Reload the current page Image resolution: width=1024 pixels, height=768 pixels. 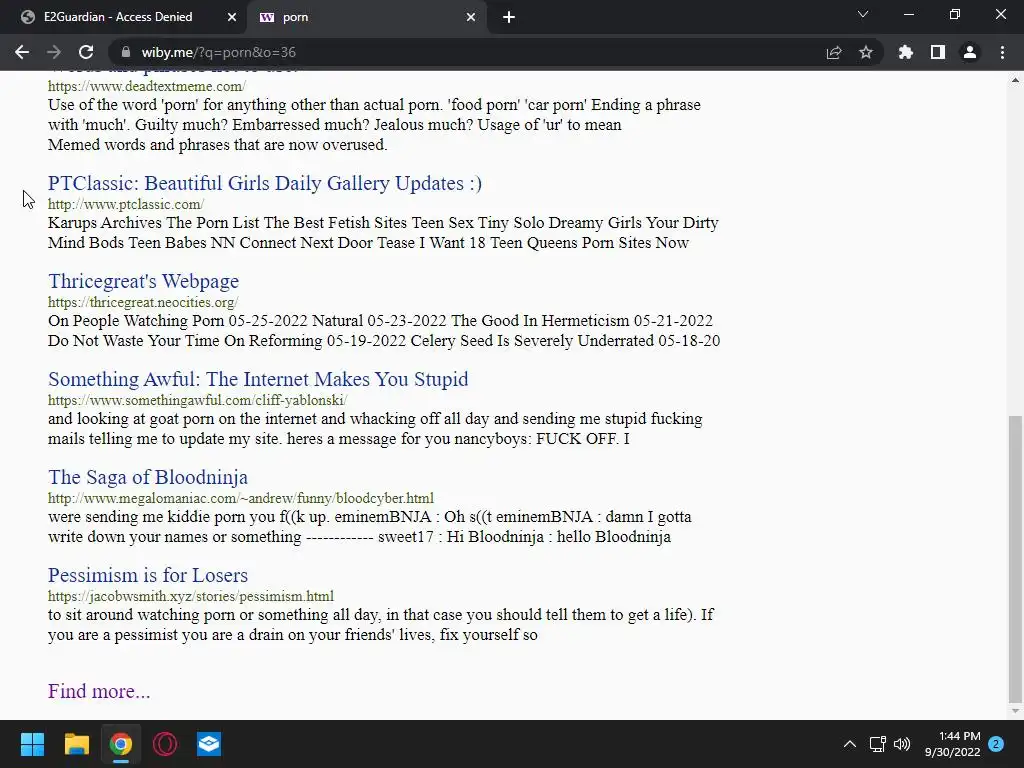coord(86,52)
